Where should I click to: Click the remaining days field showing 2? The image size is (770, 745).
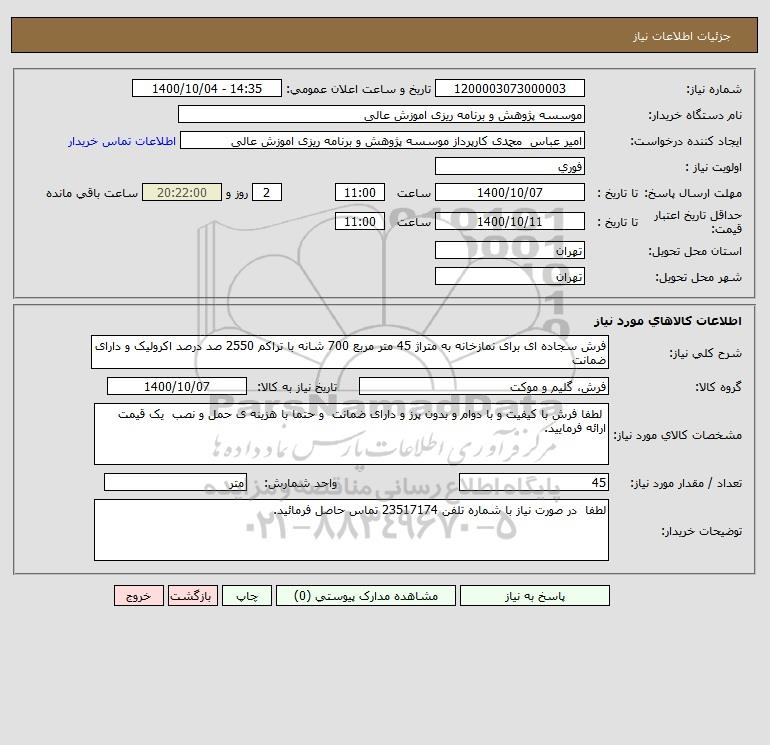coord(267,193)
